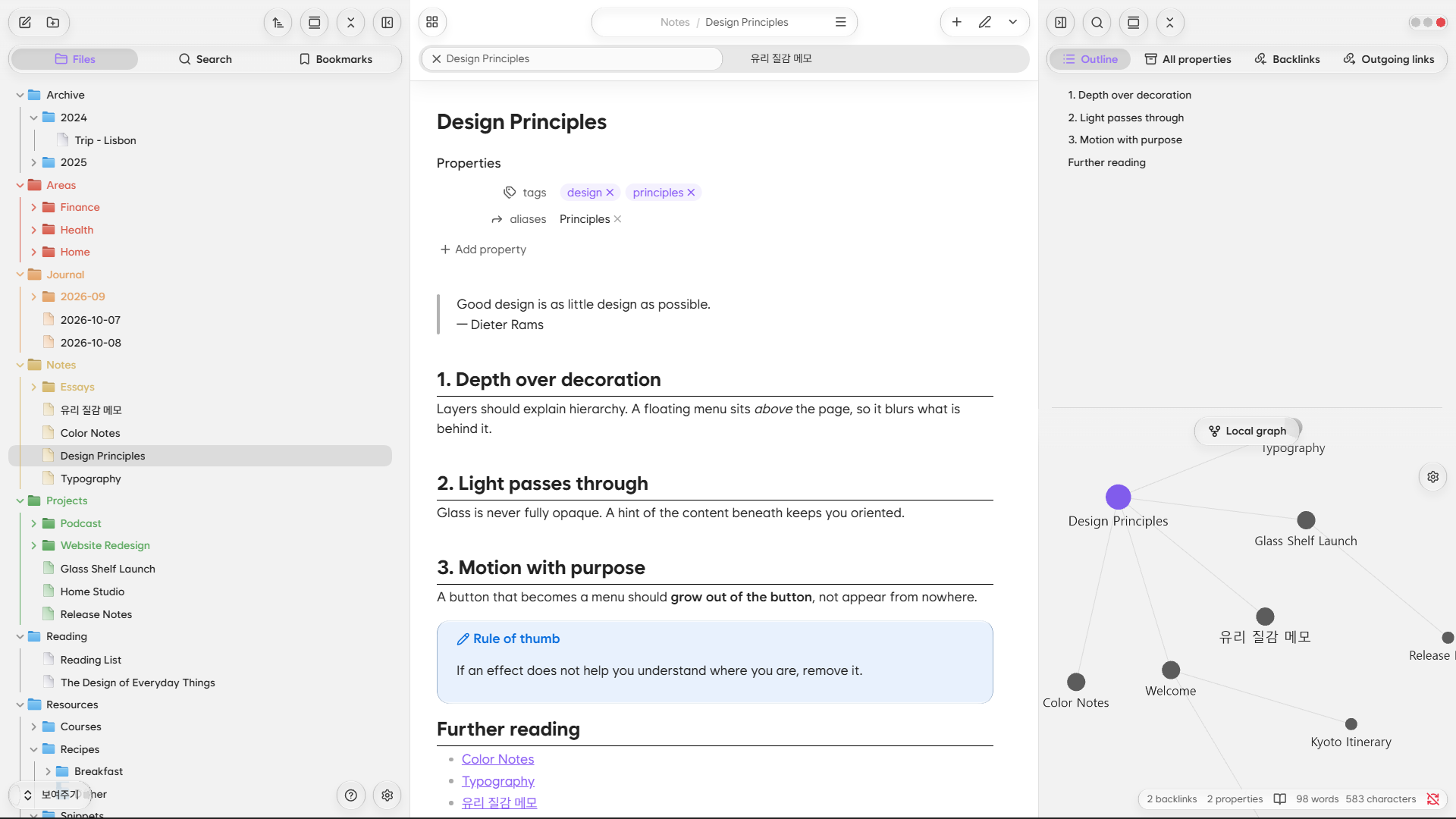Open the Backlinks tab
The height and width of the screenshot is (819, 1456).
(x=1287, y=59)
